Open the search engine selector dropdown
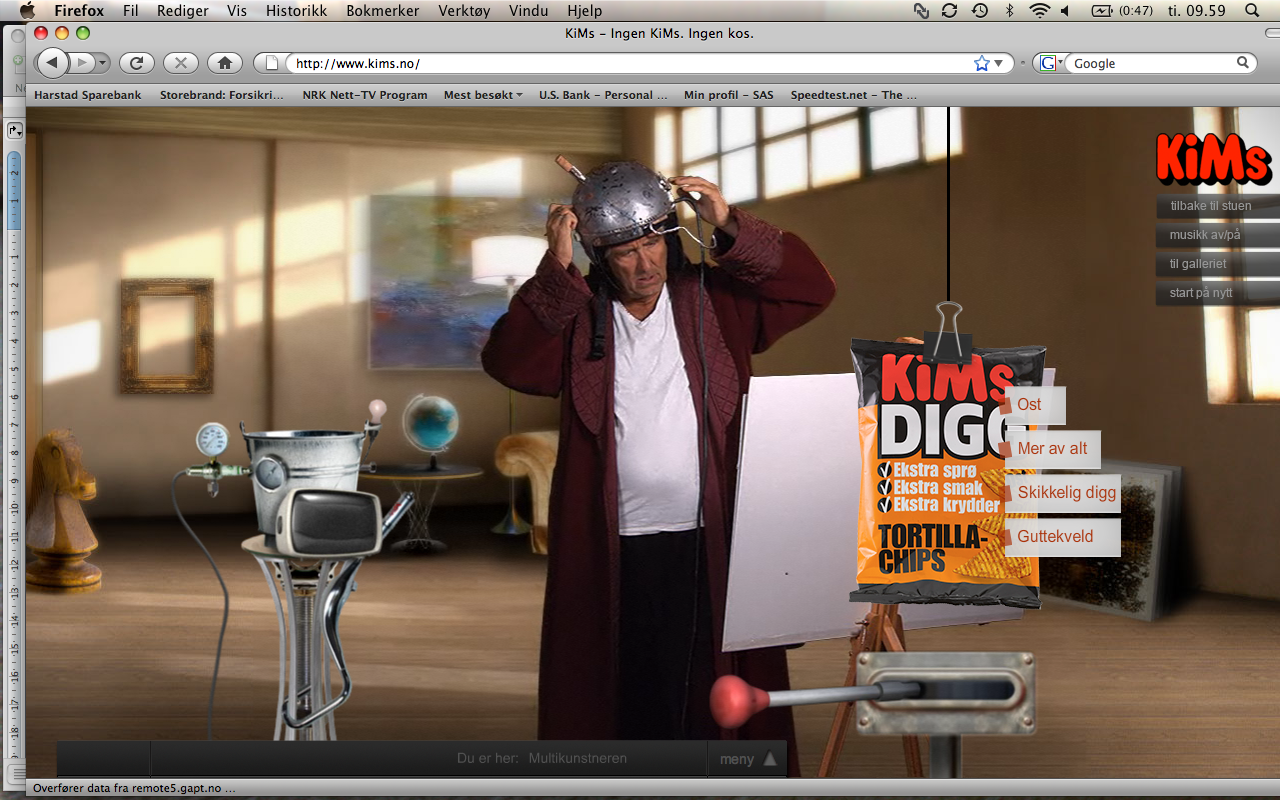The width and height of the screenshot is (1280, 800). pyautogui.click(x=1050, y=63)
